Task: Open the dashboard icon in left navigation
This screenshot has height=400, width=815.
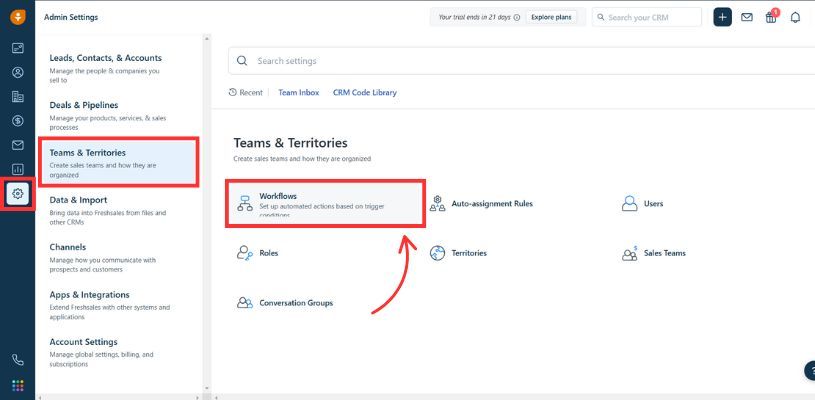Action: [x=18, y=48]
